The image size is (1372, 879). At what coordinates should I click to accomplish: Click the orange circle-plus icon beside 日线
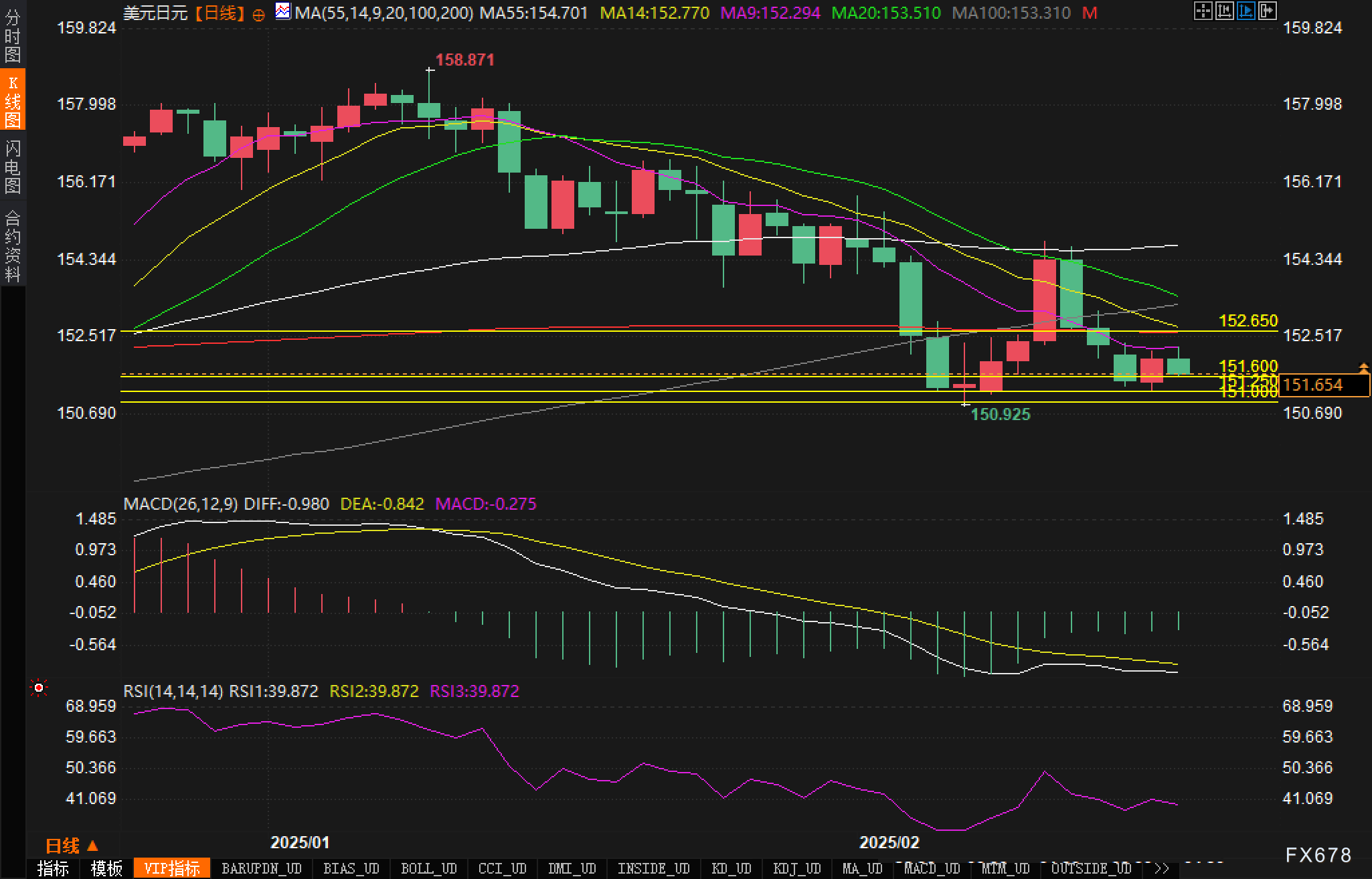coord(259,14)
